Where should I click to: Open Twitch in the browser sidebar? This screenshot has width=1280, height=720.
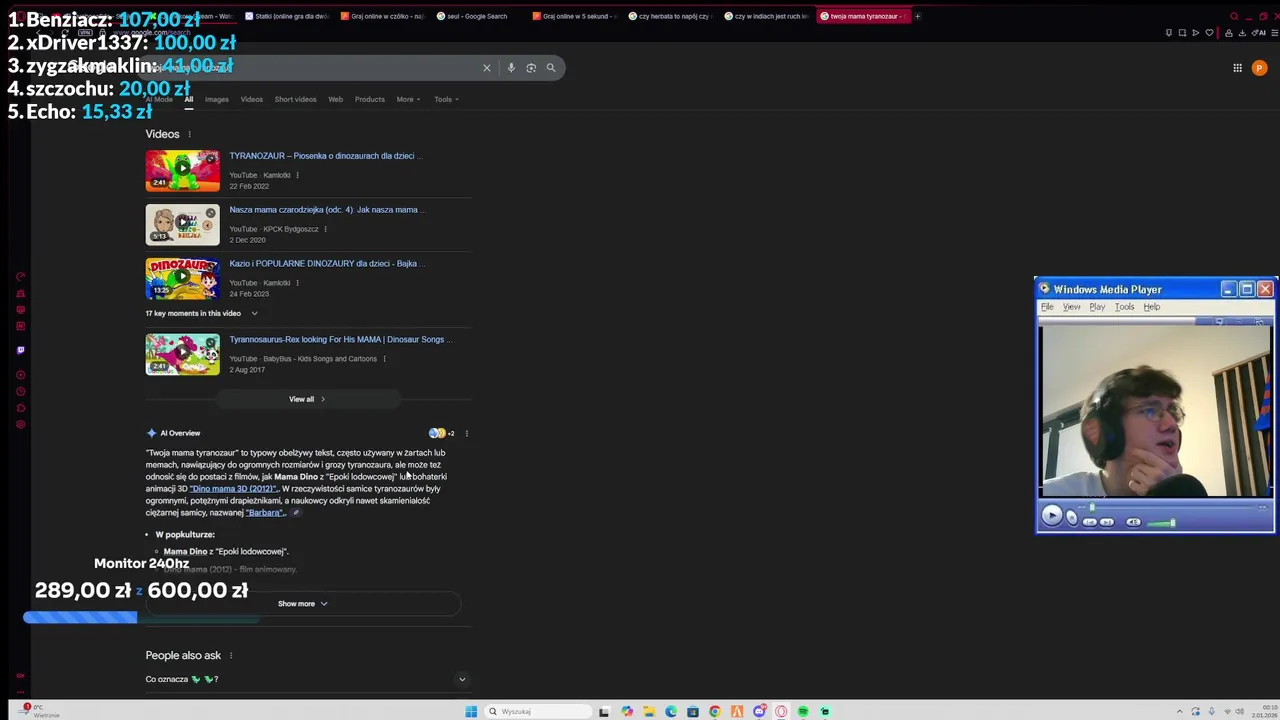click(x=20, y=350)
